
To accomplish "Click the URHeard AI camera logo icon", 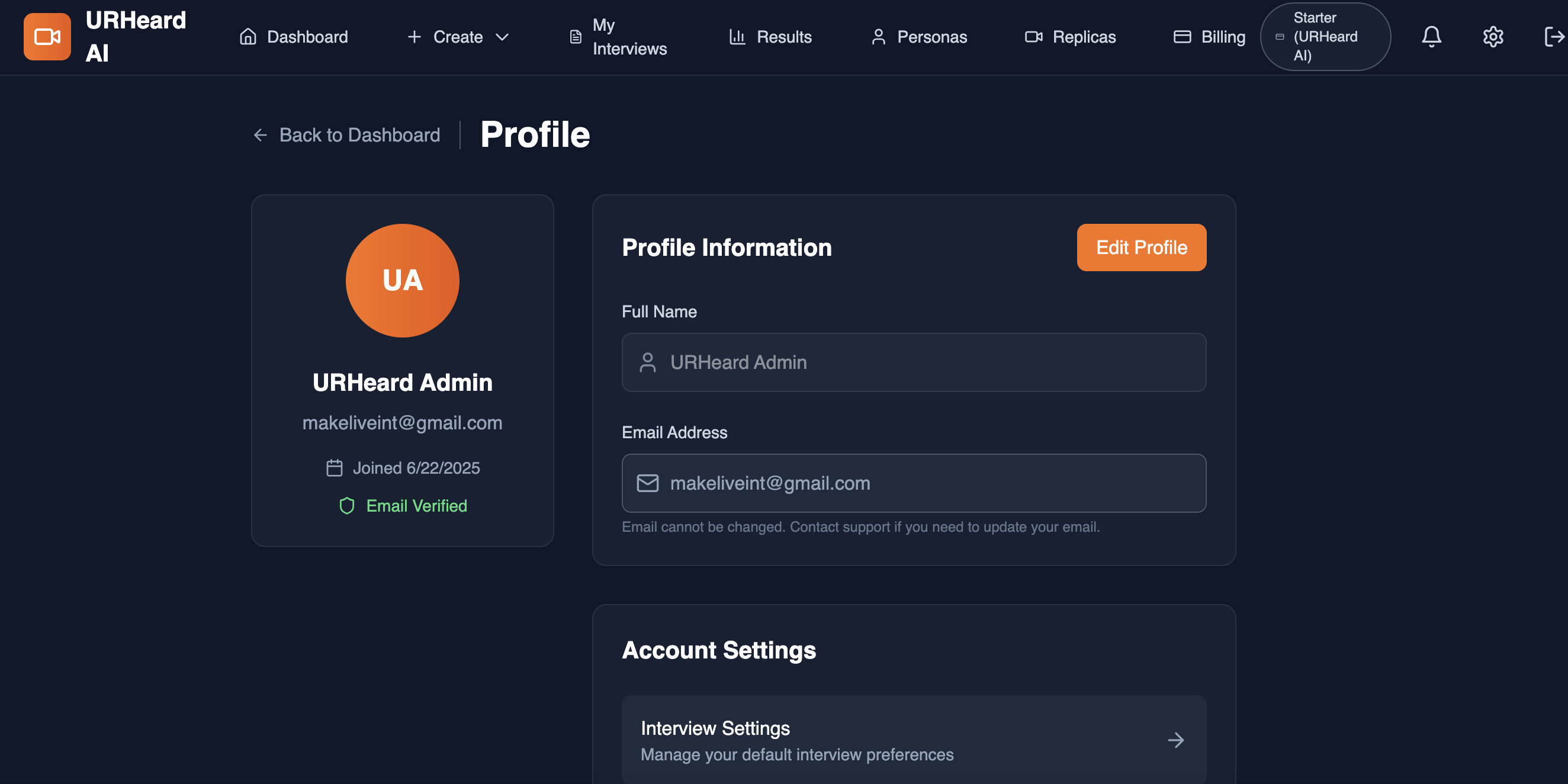I will 47,37.
